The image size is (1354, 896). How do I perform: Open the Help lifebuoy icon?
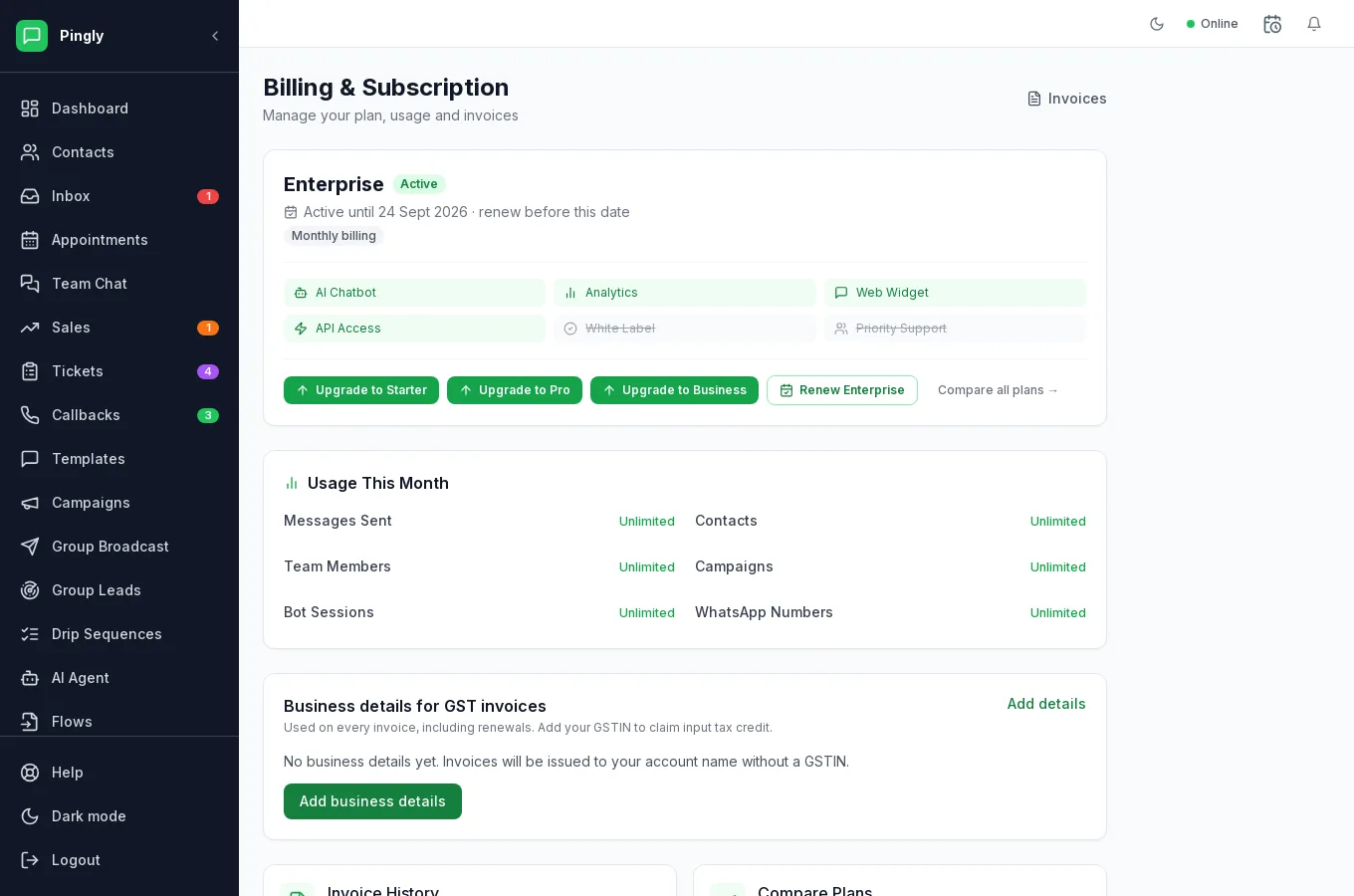click(30, 773)
